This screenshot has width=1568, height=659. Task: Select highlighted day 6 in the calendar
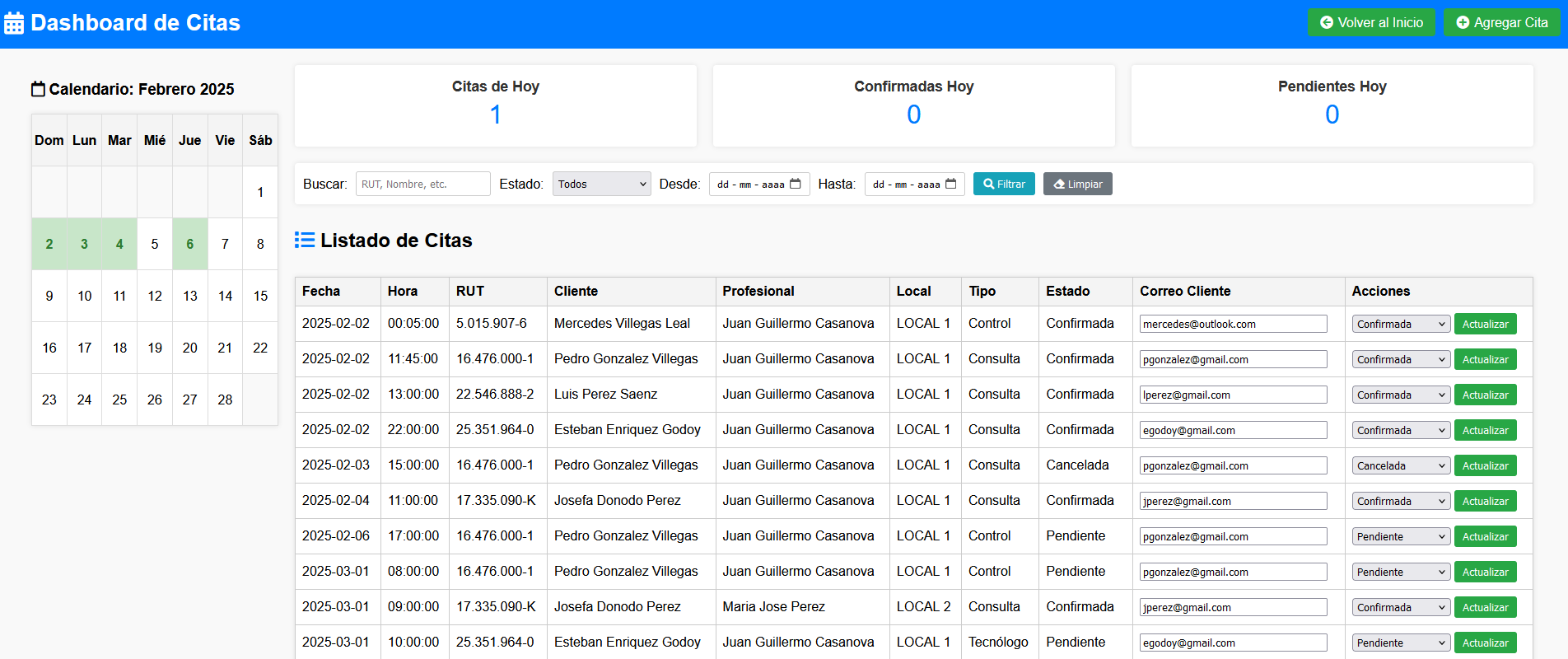pyautogui.click(x=190, y=244)
